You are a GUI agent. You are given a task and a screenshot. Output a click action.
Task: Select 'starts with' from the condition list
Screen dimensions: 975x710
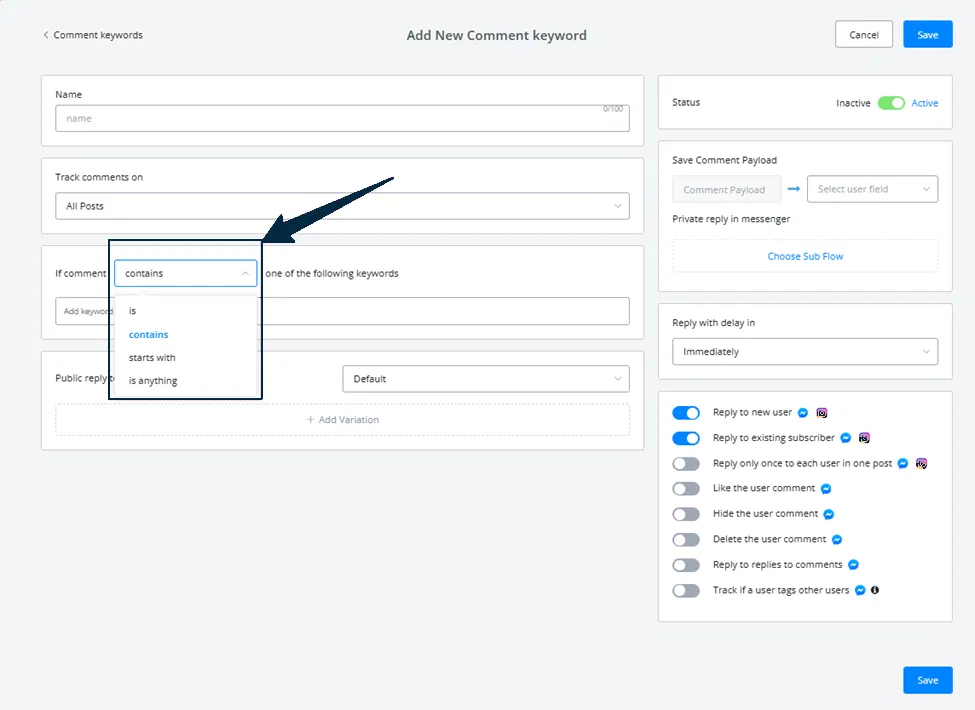coord(152,357)
